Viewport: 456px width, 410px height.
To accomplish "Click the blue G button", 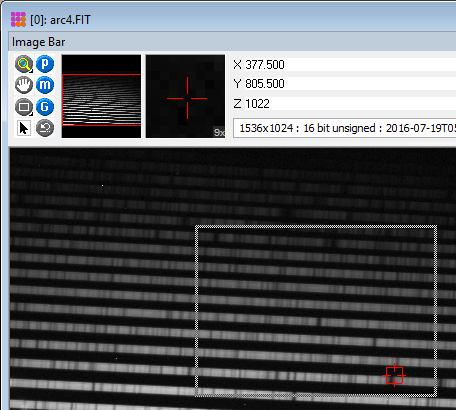I will point(45,107).
